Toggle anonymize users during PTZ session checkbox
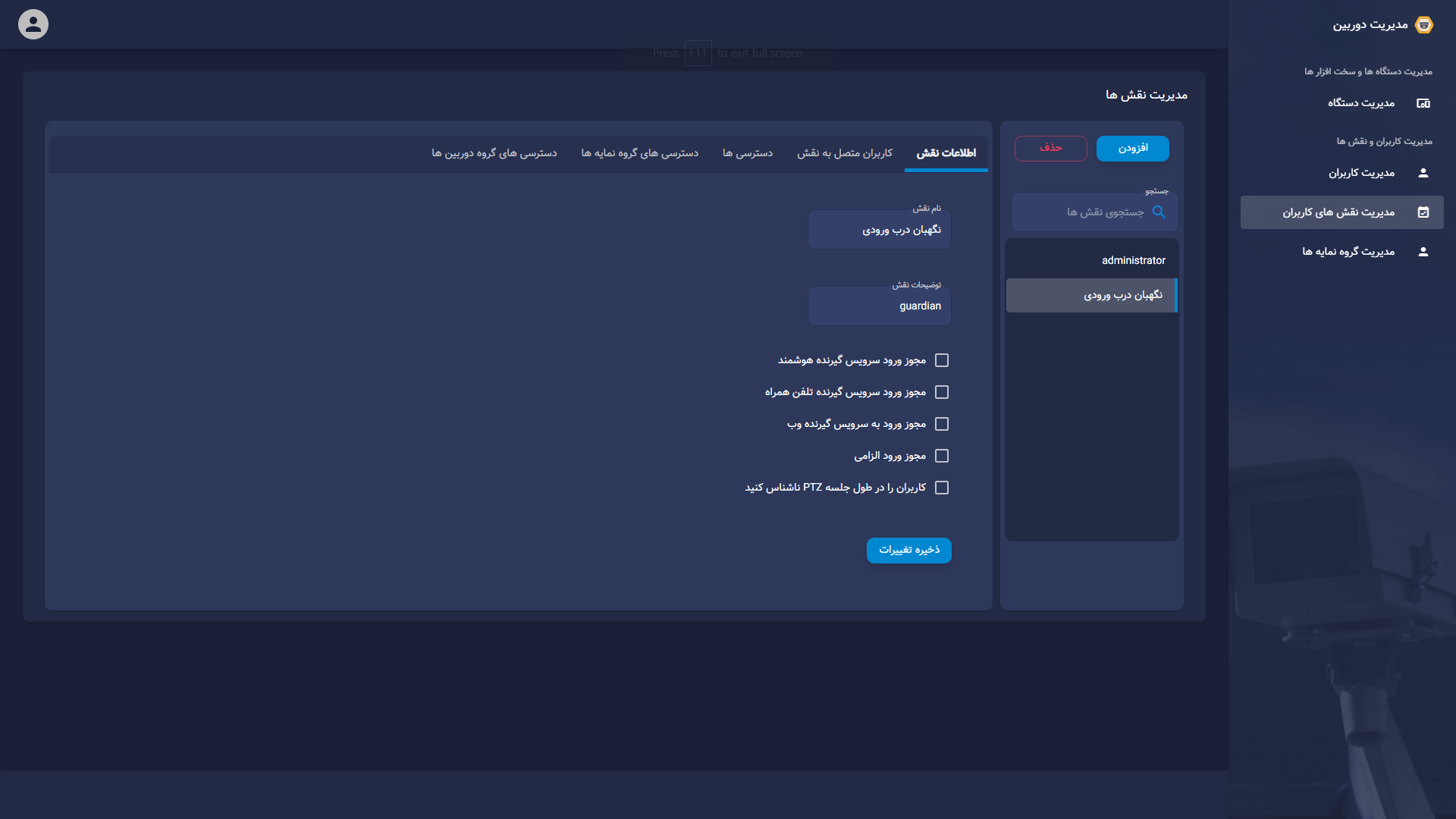1456x819 pixels. 942,488
